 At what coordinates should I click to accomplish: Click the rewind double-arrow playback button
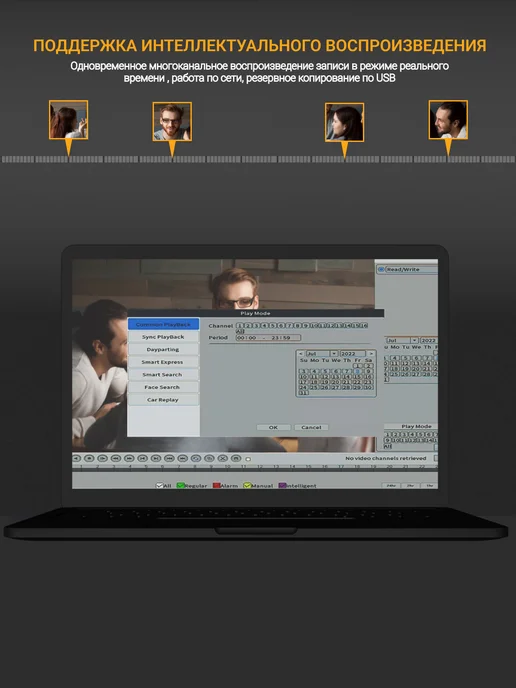click(x=116, y=458)
